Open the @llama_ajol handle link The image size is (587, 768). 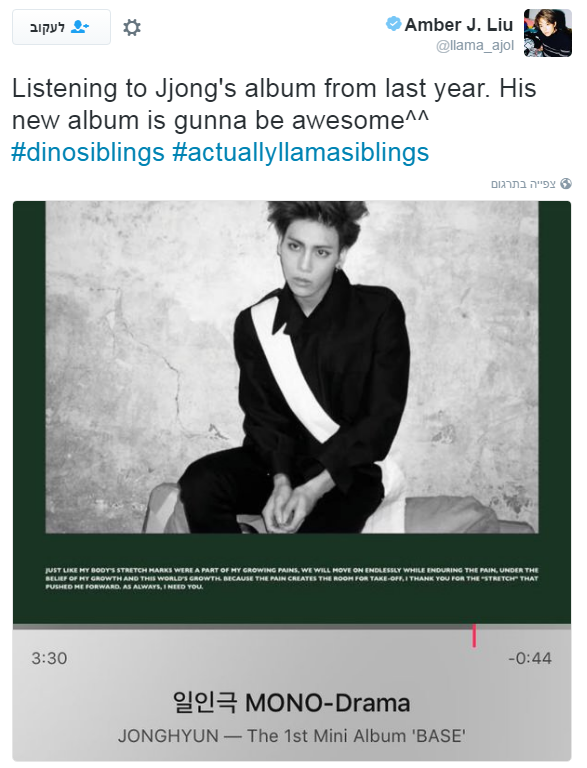click(475, 46)
